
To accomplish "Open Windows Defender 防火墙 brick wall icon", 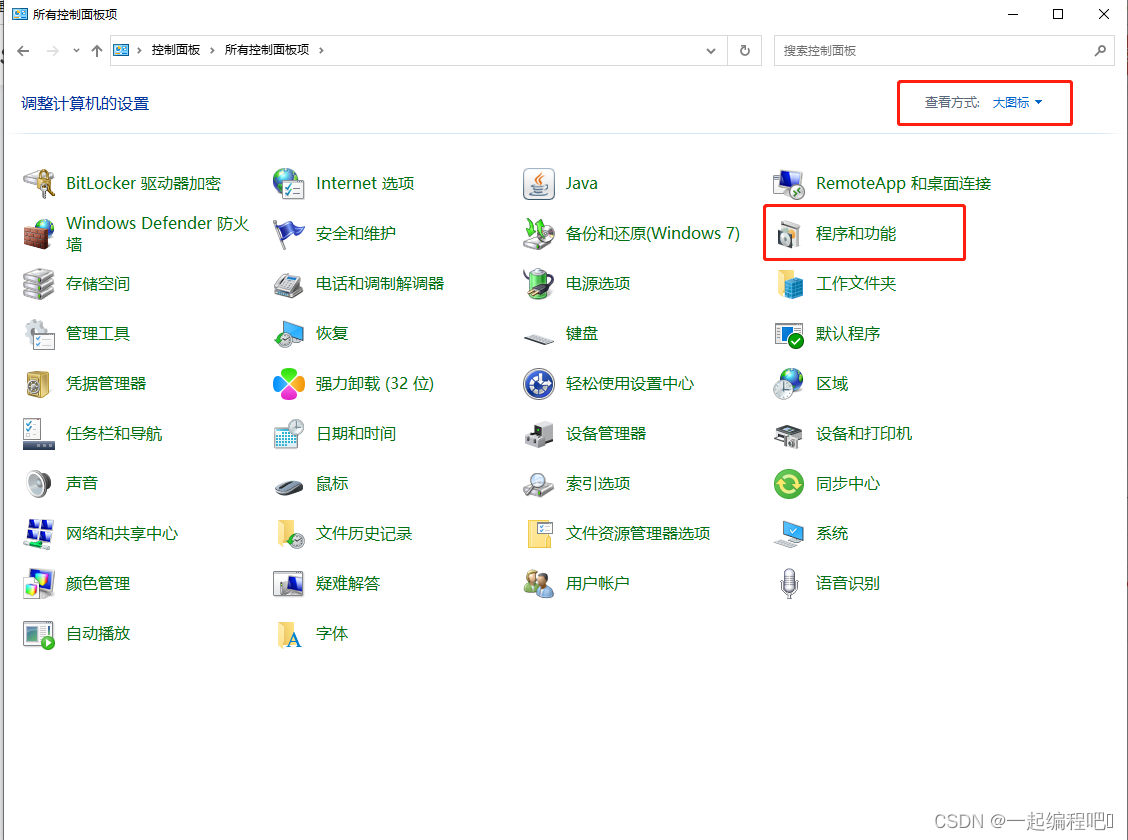I will pyautogui.click(x=39, y=234).
